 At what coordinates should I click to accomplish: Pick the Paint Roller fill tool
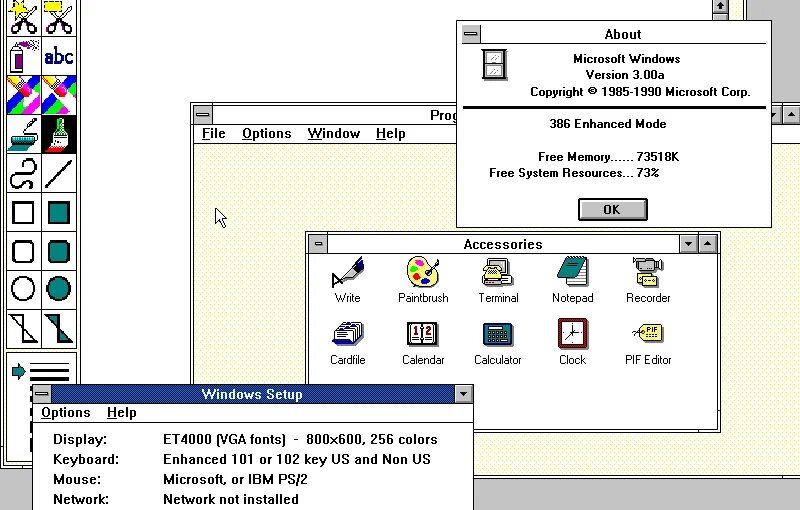tap(23, 134)
